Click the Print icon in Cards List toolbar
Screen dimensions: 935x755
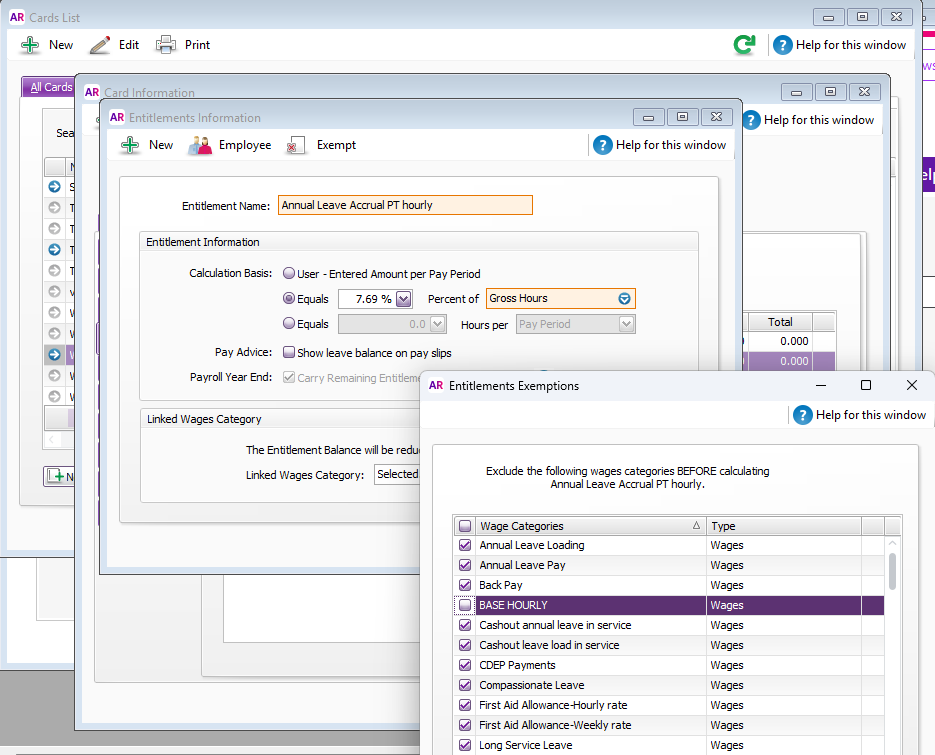(166, 45)
